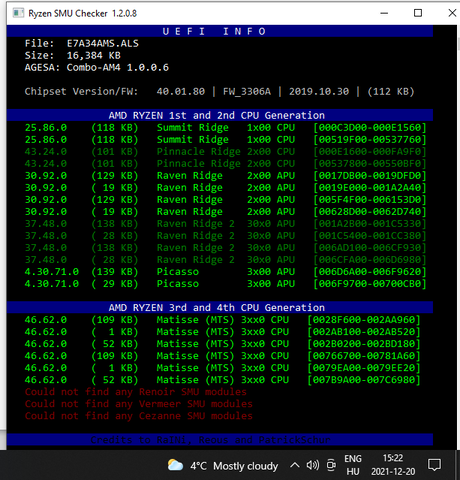Select Summit Ridge address [000C3D00-000E1560]
Viewport: 460px width, 480px height.
[370, 128]
